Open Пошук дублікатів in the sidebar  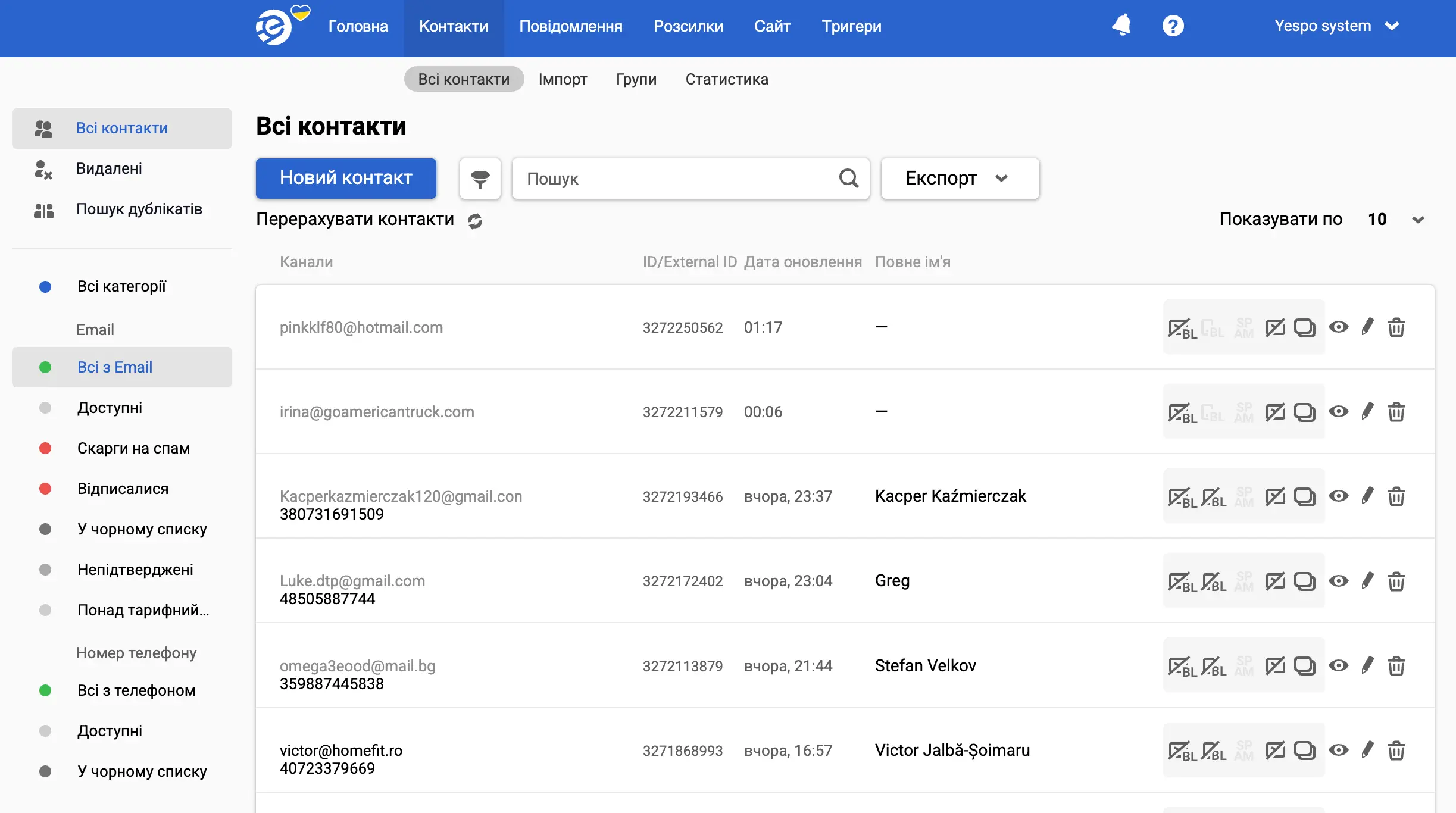click(x=139, y=209)
